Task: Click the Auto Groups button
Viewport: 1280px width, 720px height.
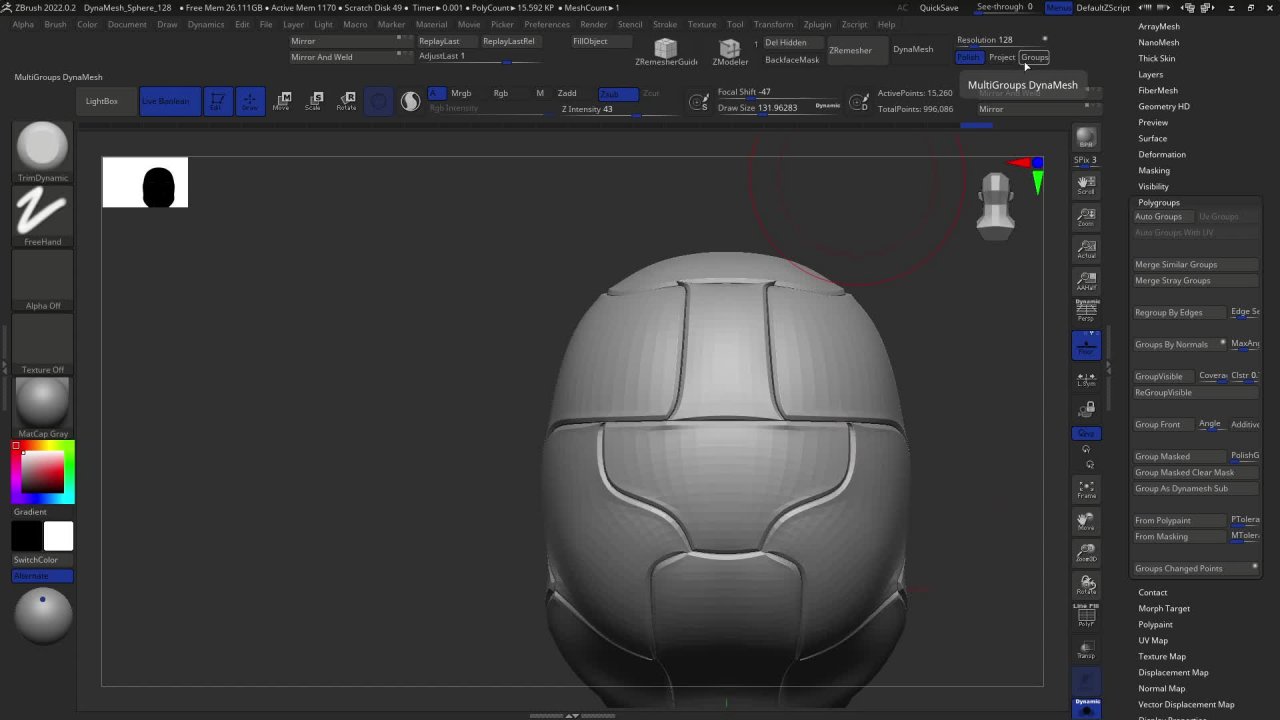Action: (x=1163, y=216)
